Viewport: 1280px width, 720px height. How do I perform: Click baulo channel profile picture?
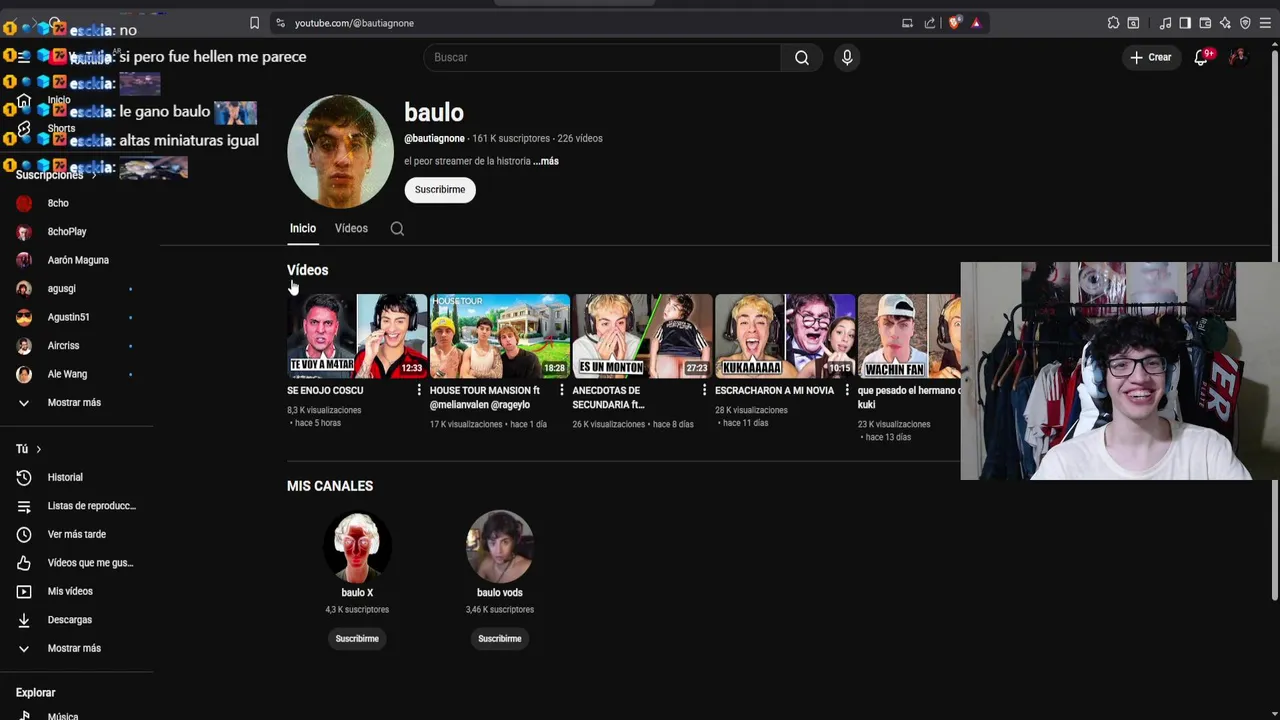[340, 151]
